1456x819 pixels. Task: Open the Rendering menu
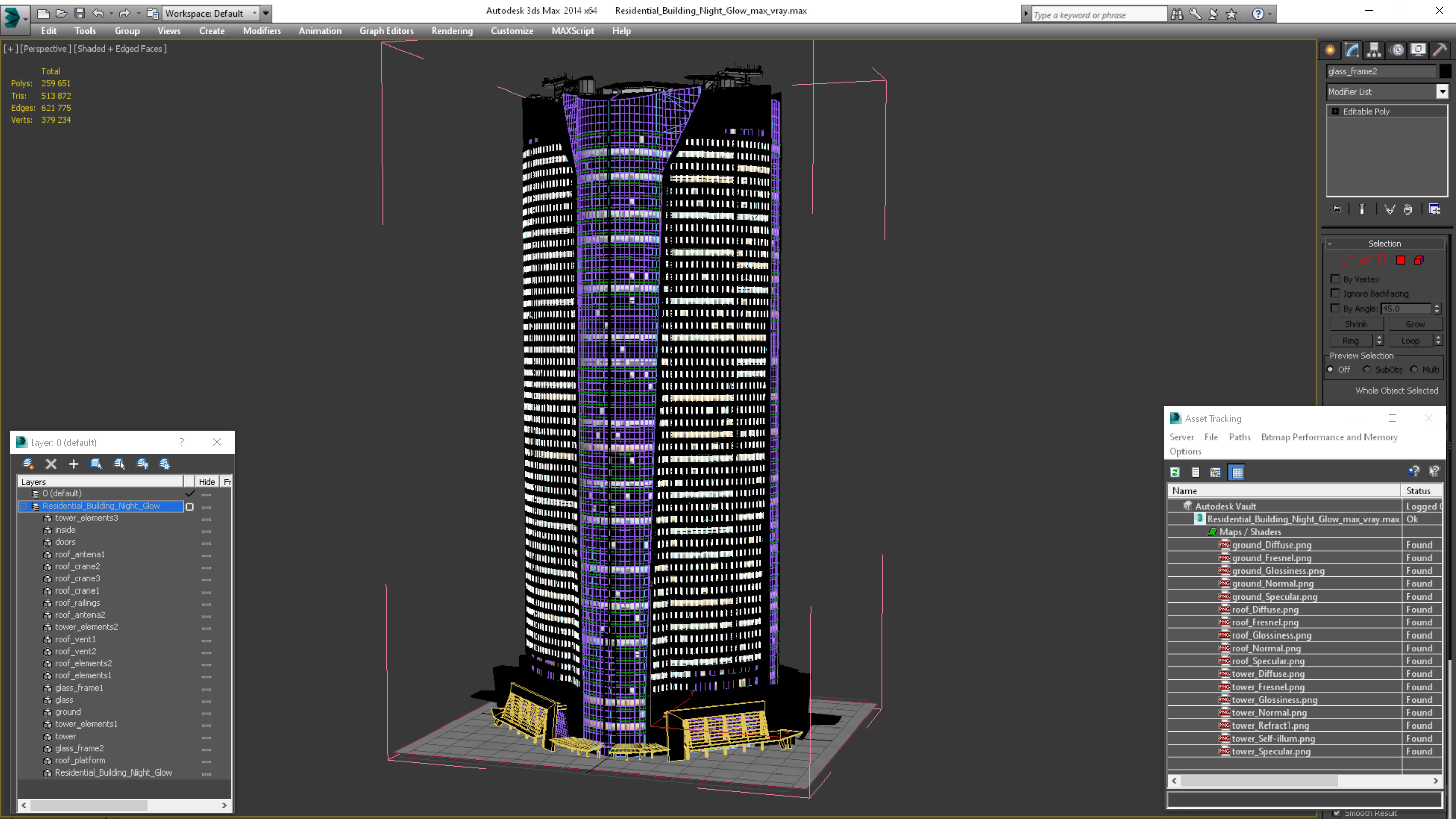[x=452, y=31]
